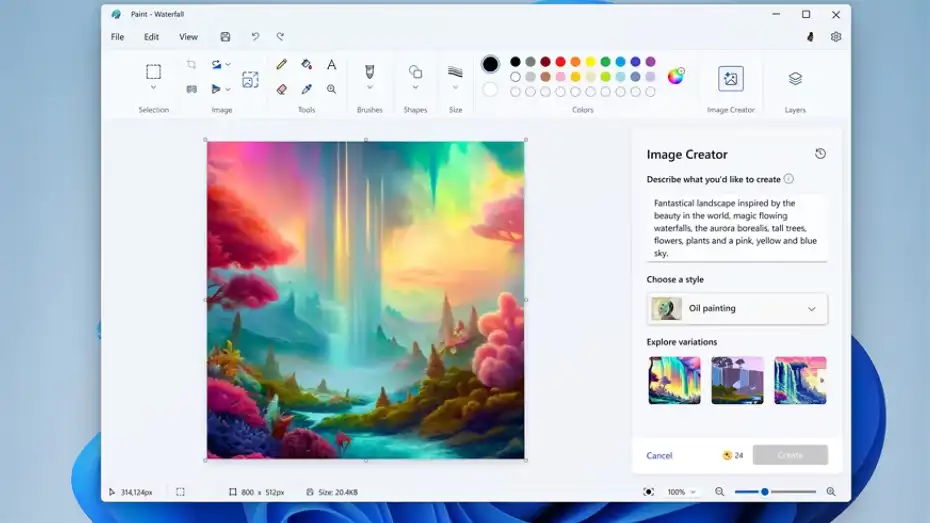Pick the red color swatch
This screenshot has height=523, width=930.
tap(560, 62)
